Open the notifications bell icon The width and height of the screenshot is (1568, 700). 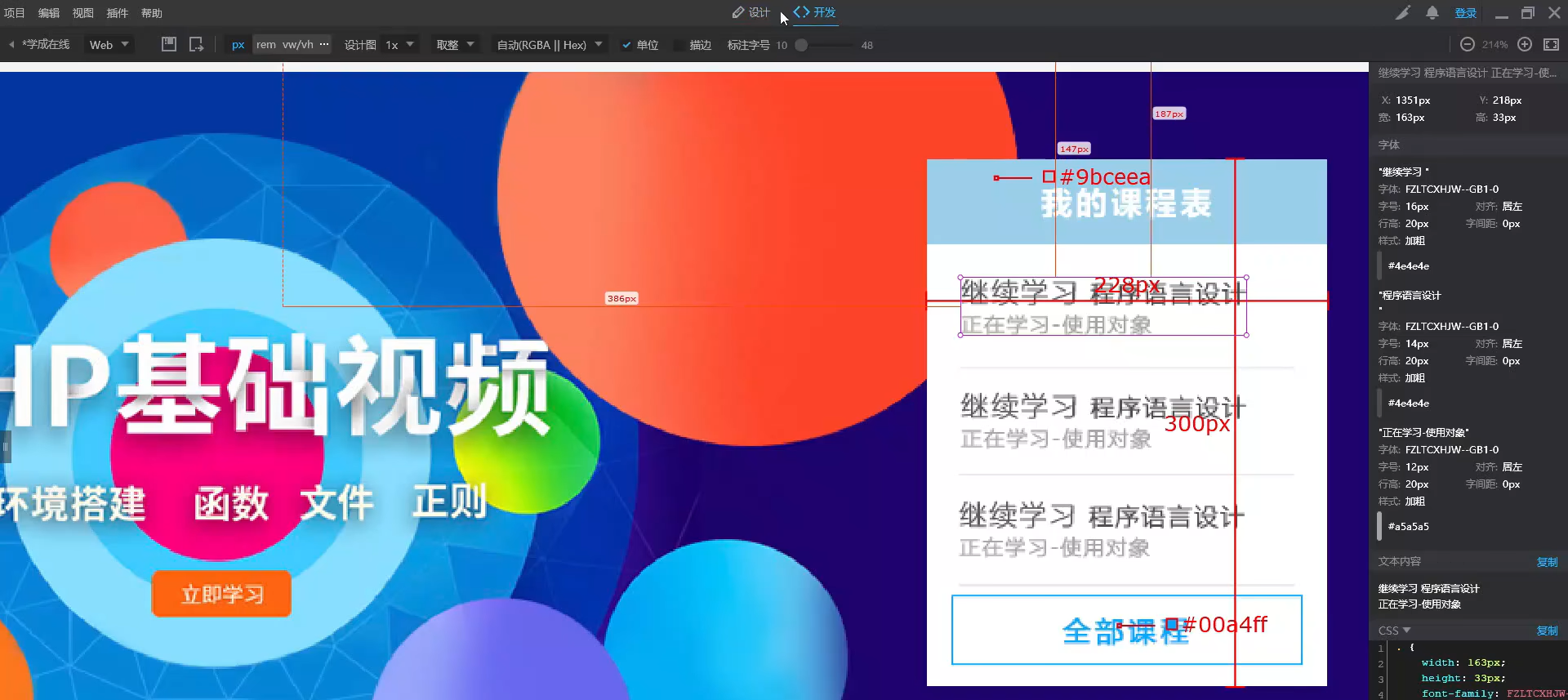coord(1432,12)
